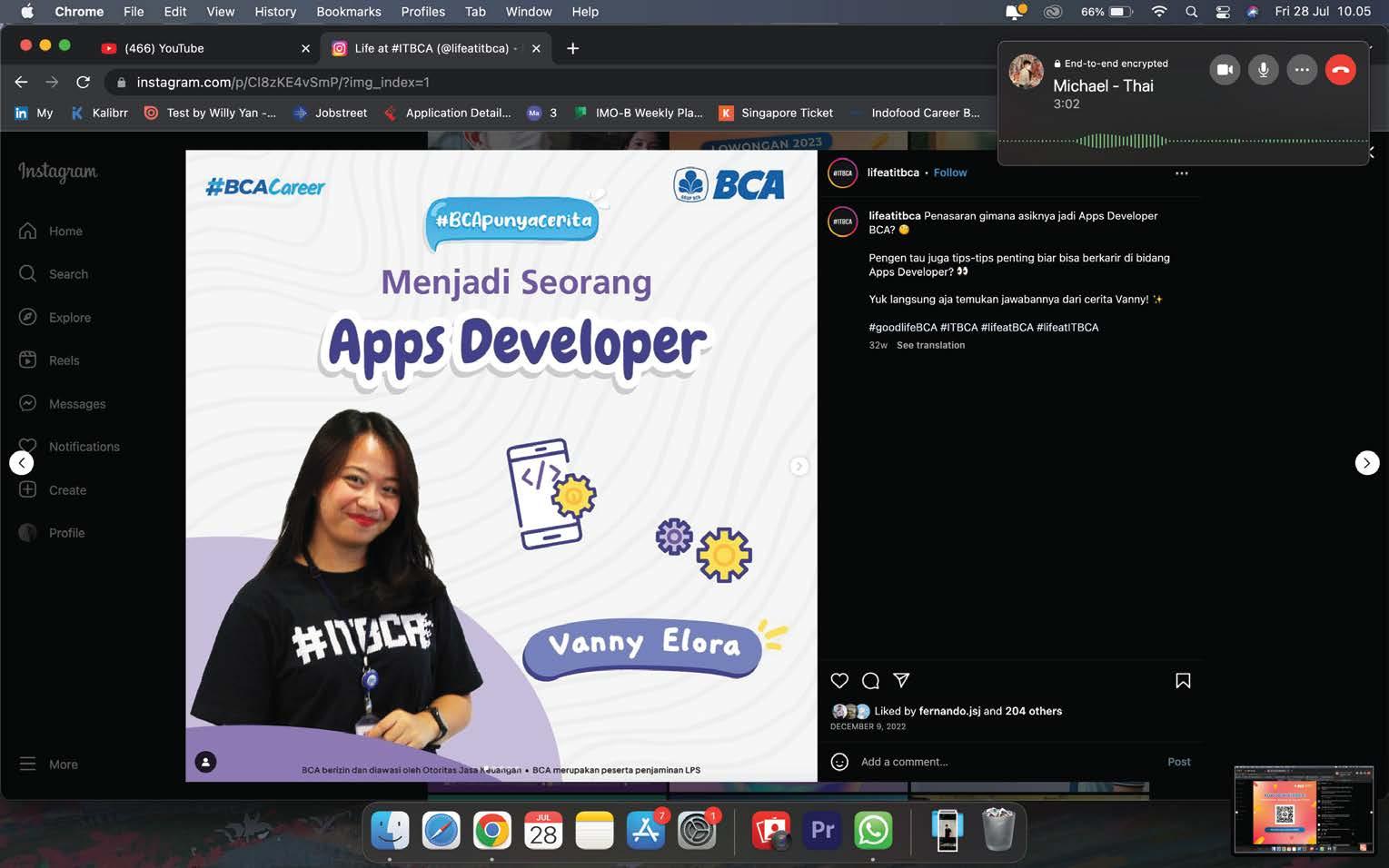
Task: Click See translation under caption
Action: pos(930,345)
